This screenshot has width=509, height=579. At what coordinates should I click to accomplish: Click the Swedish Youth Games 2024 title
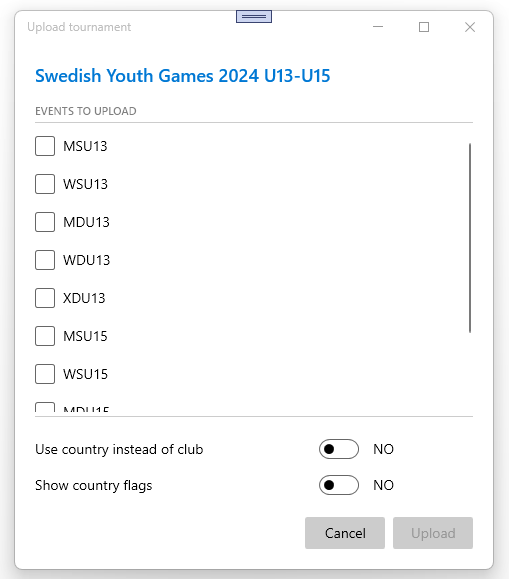(x=182, y=76)
